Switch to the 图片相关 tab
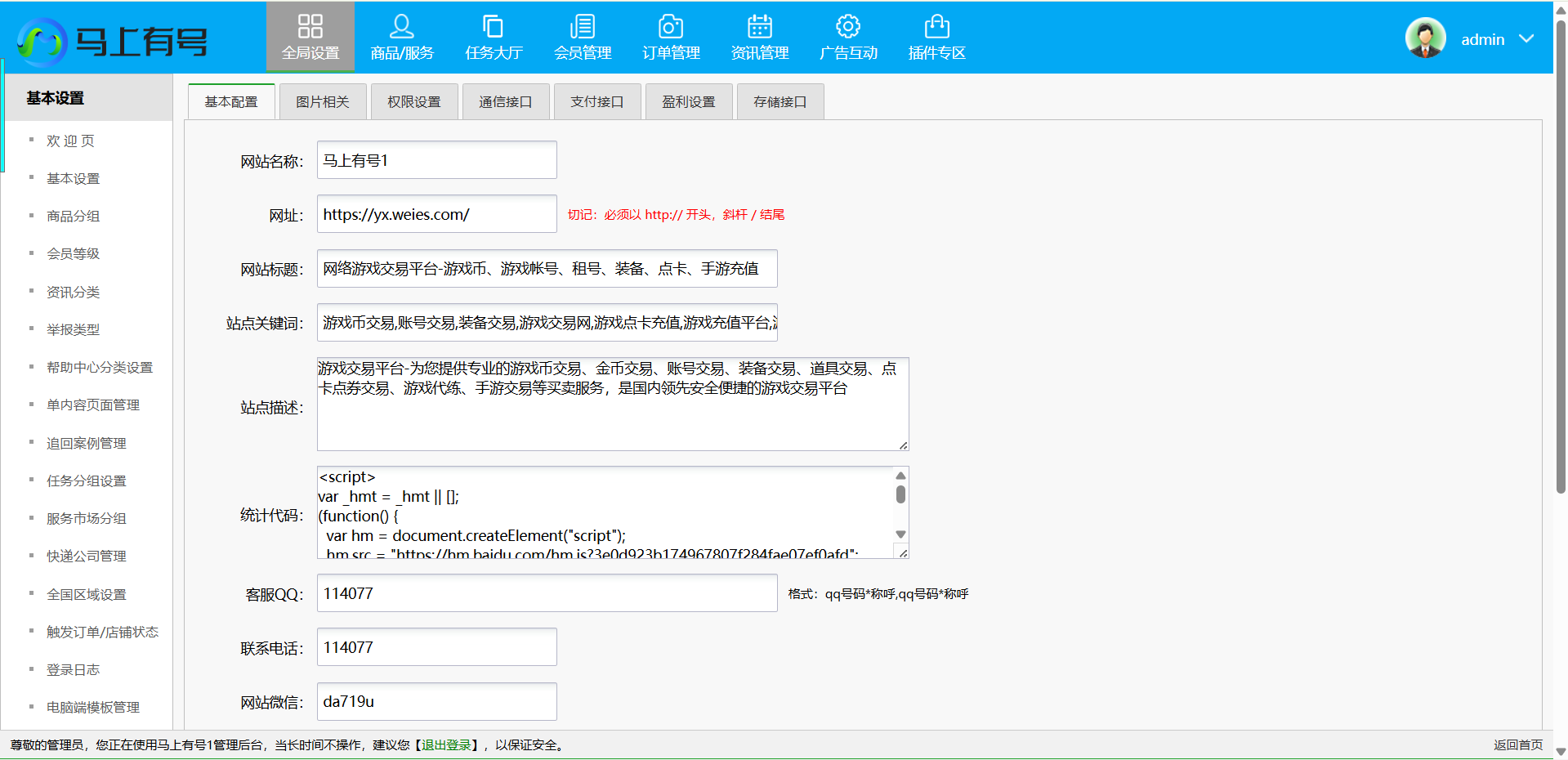This screenshot has width=1568, height=760. coord(323,102)
